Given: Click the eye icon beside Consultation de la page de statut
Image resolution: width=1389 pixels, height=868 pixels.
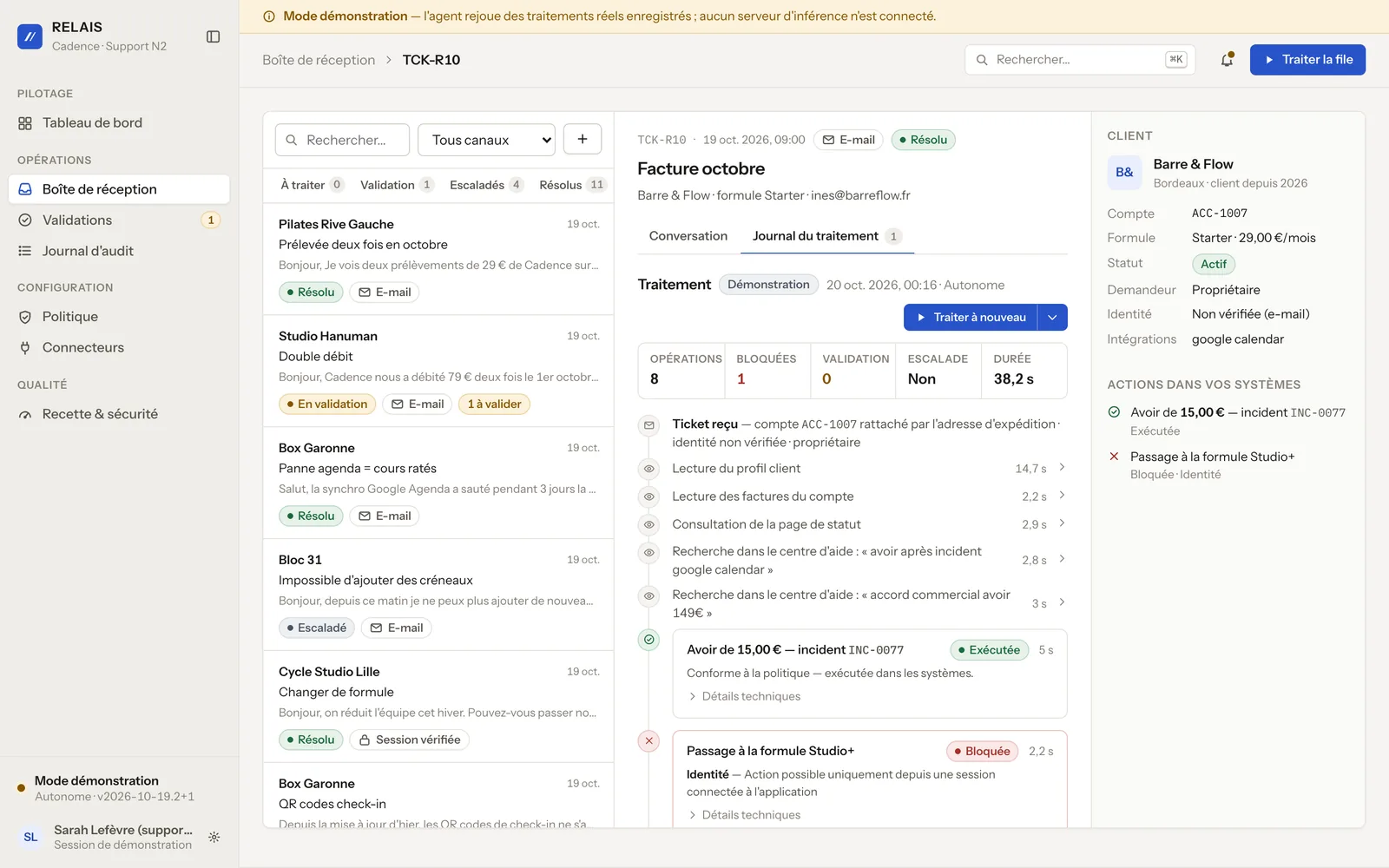Looking at the screenshot, I should coord(648,524).
